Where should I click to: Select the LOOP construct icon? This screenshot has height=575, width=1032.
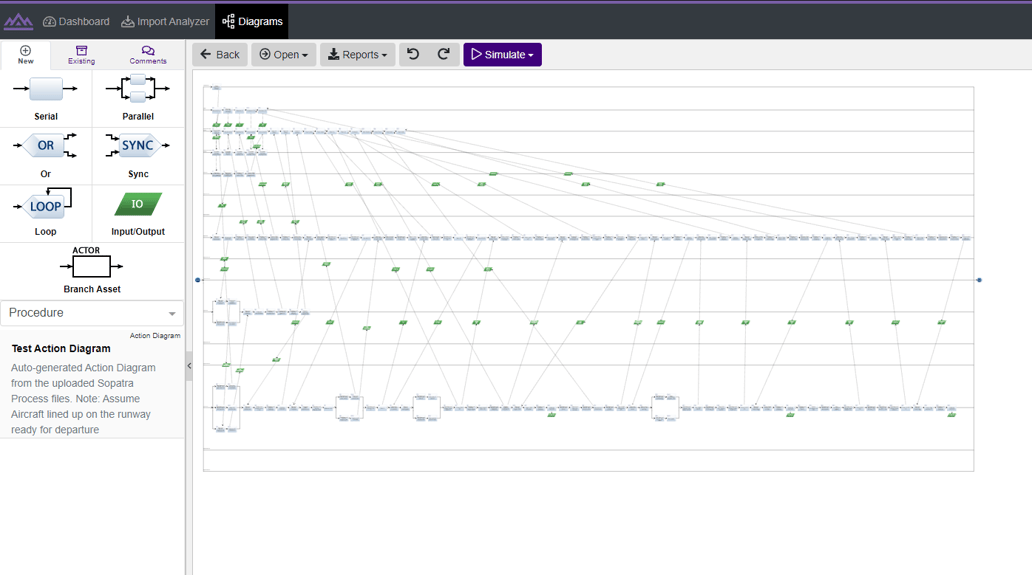[x=43, y=204]
